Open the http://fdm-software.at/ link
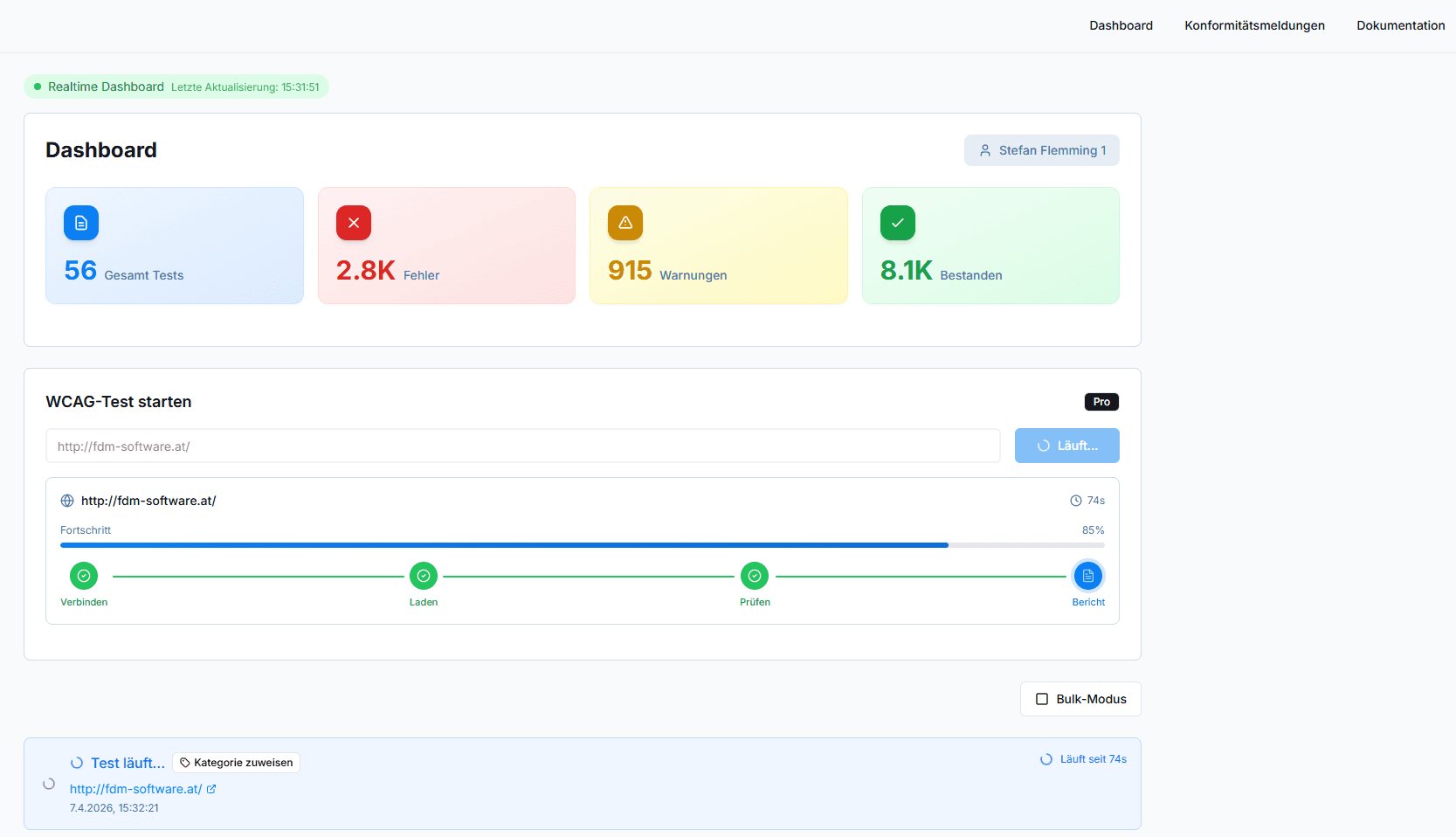The height and width of the screenshot is (837, 1456). [135, 788]
